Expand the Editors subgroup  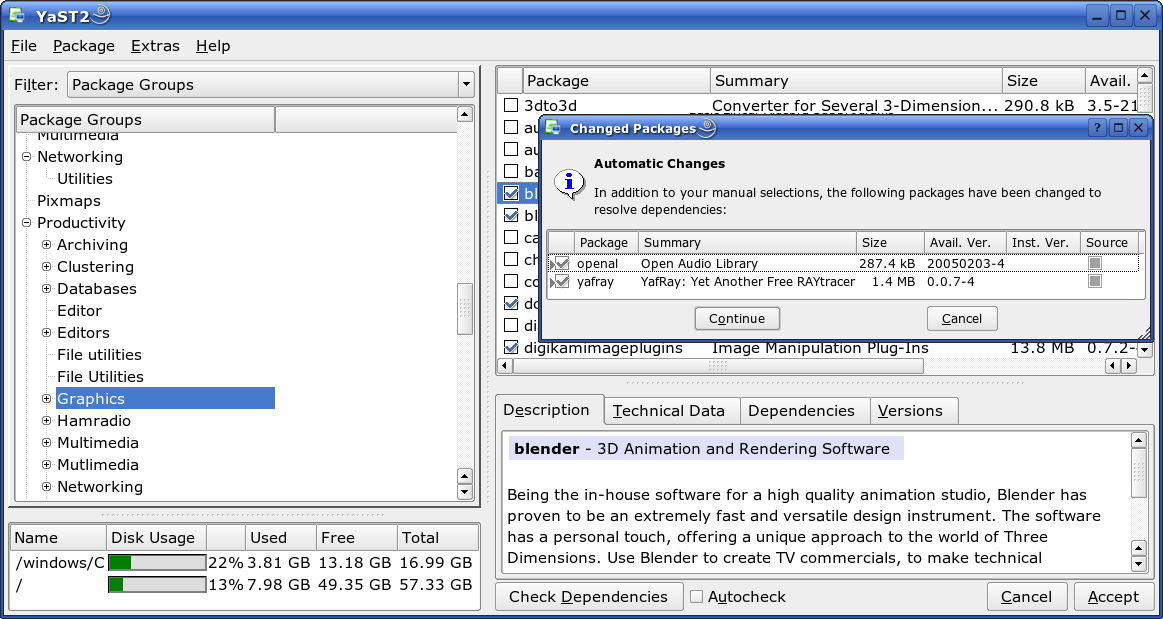click(x=47, y=333)
